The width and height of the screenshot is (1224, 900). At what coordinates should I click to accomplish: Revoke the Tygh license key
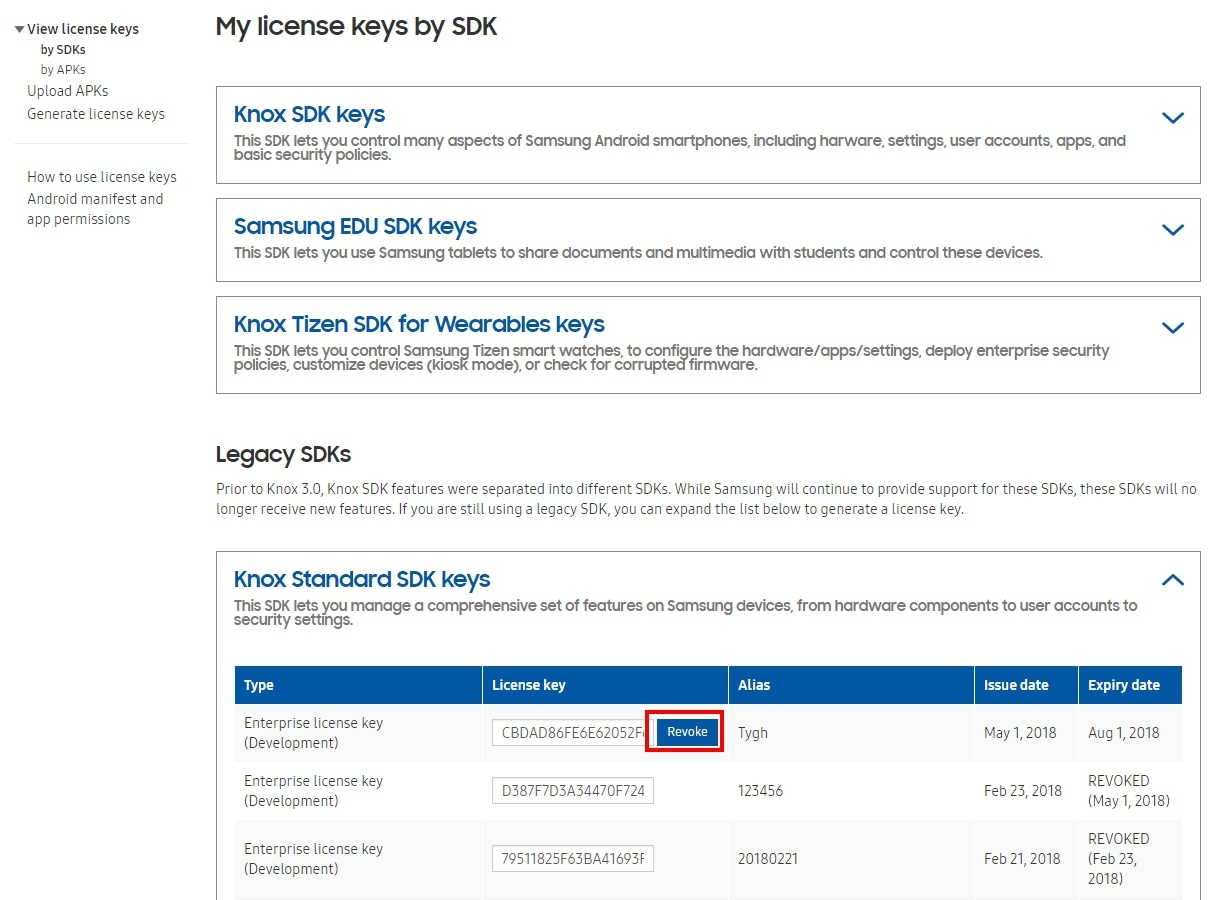point(687,732)
